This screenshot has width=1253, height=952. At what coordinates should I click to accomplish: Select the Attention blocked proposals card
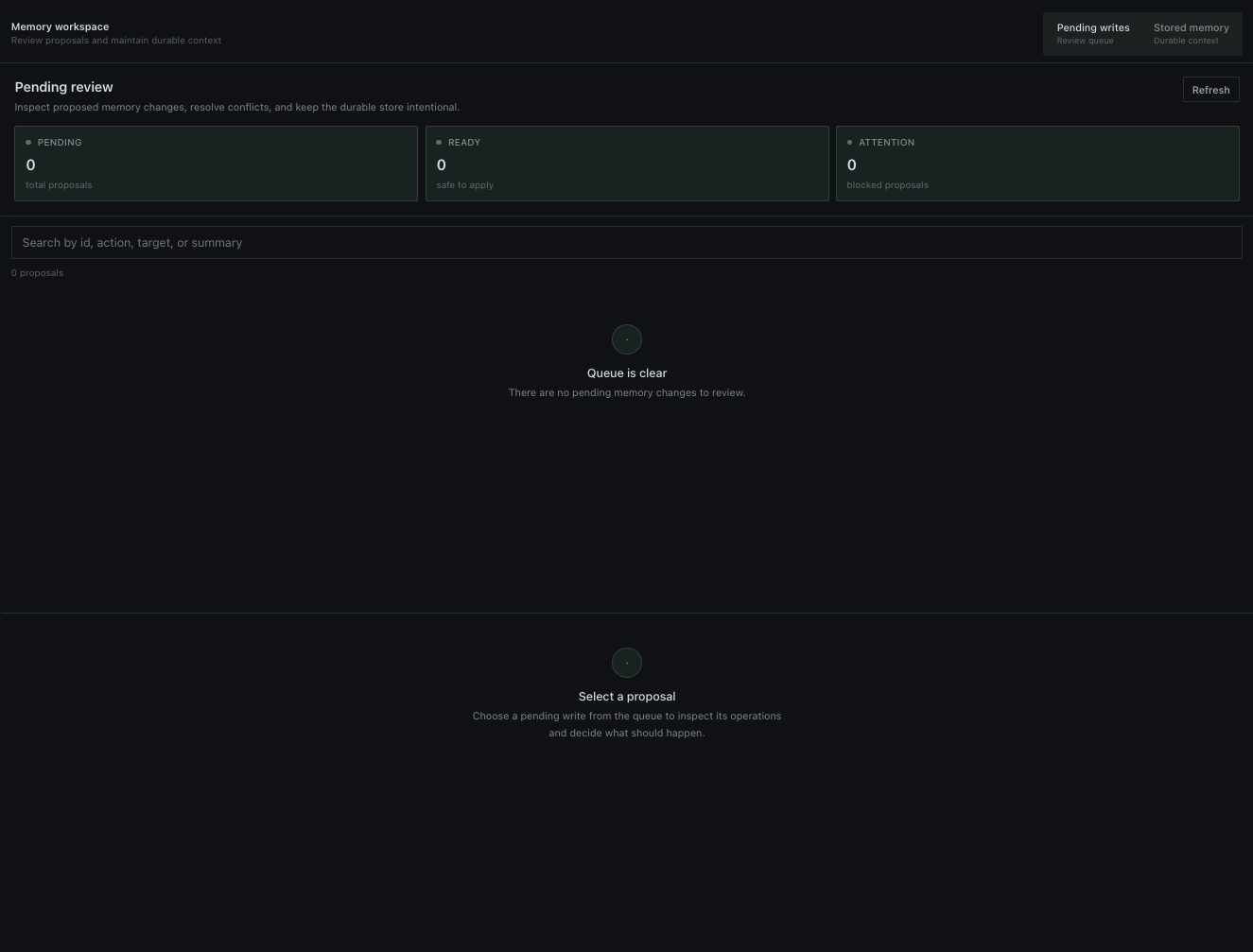point(1037,164)
